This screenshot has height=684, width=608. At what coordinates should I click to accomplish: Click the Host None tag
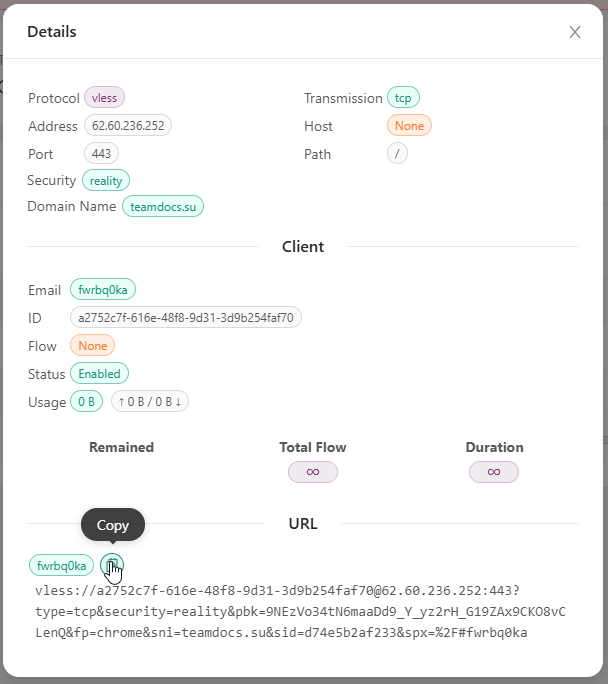click(409, 126)
